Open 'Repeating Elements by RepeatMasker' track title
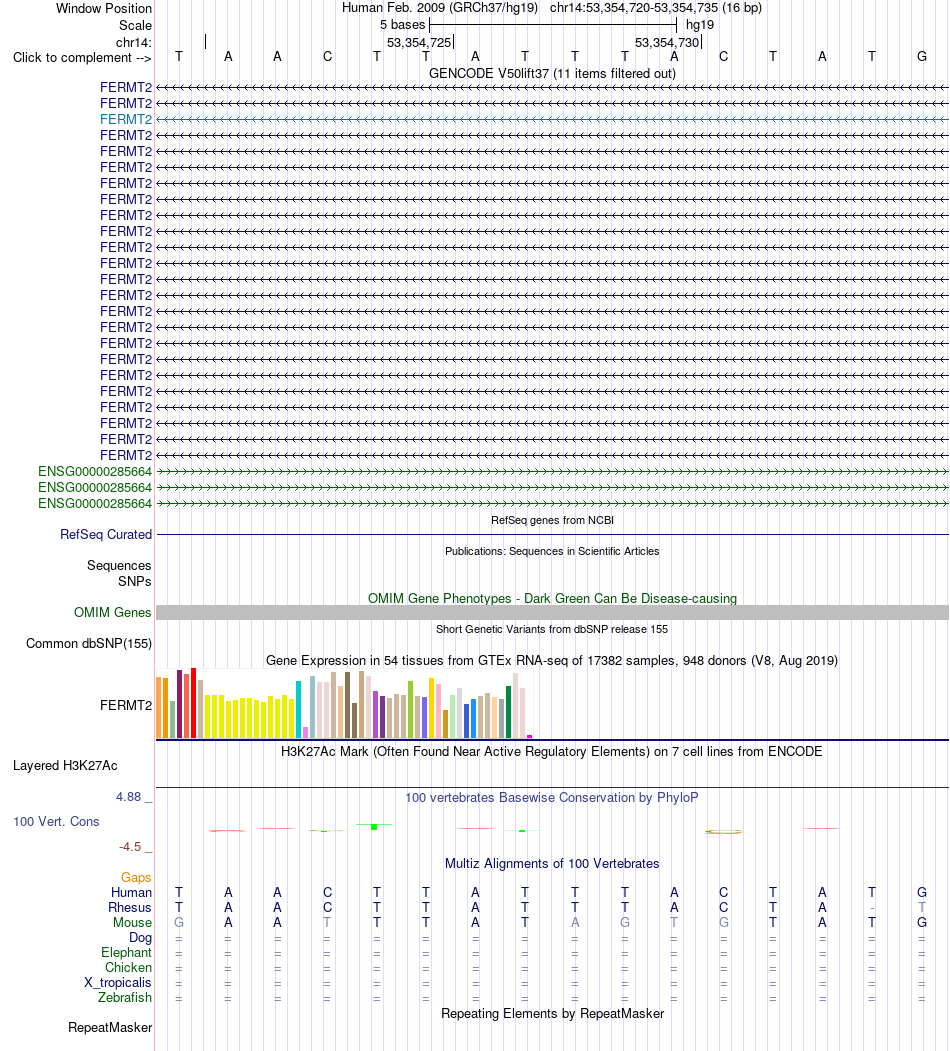This screenshot has height=1051, width=950. pos(552,1013)
